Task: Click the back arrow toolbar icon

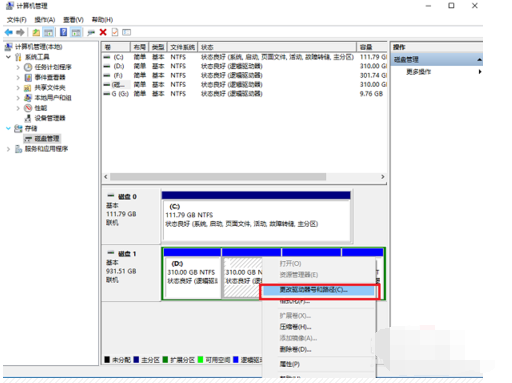Action: (9, 32)
